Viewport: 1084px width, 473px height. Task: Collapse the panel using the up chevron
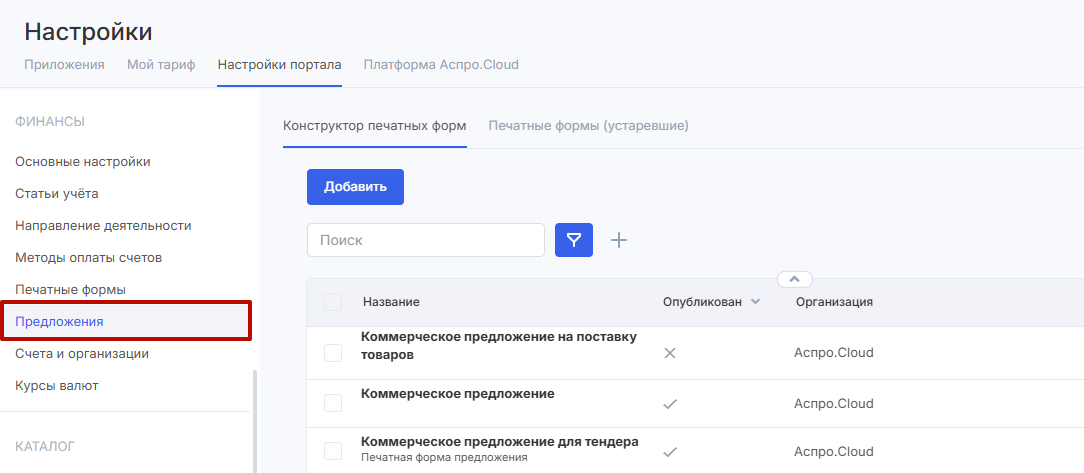[x=795, y=279]
